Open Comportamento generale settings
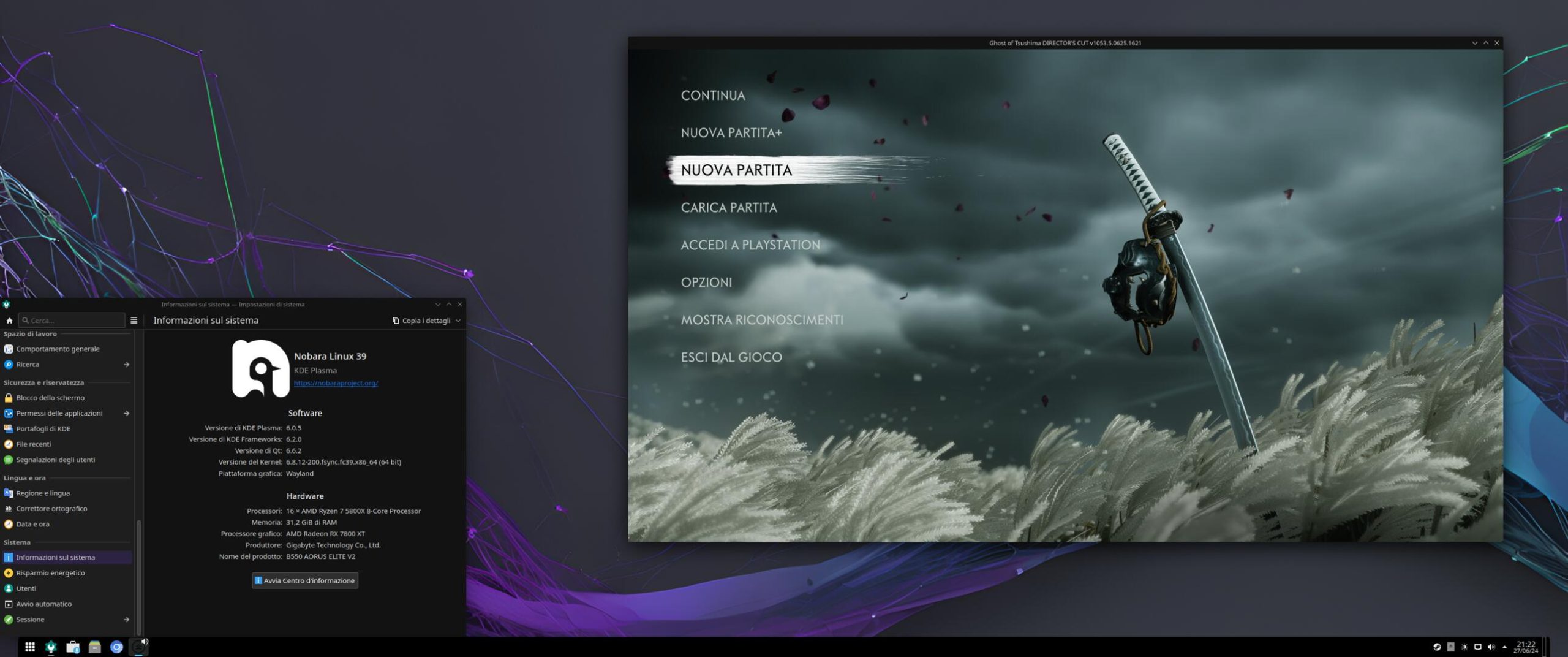The height and width of the screenshot is (657, 1568). [x=66, y=349]
